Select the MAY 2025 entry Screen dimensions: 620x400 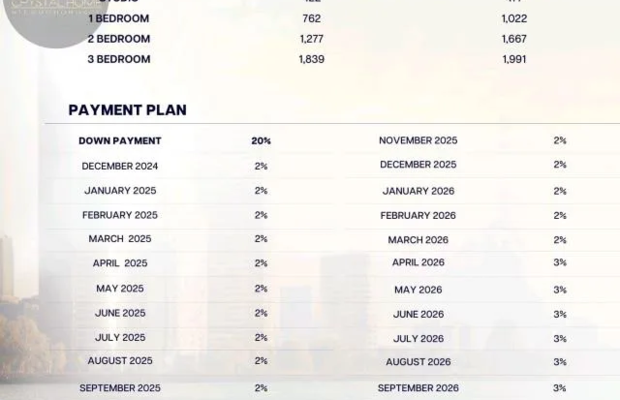120,289
